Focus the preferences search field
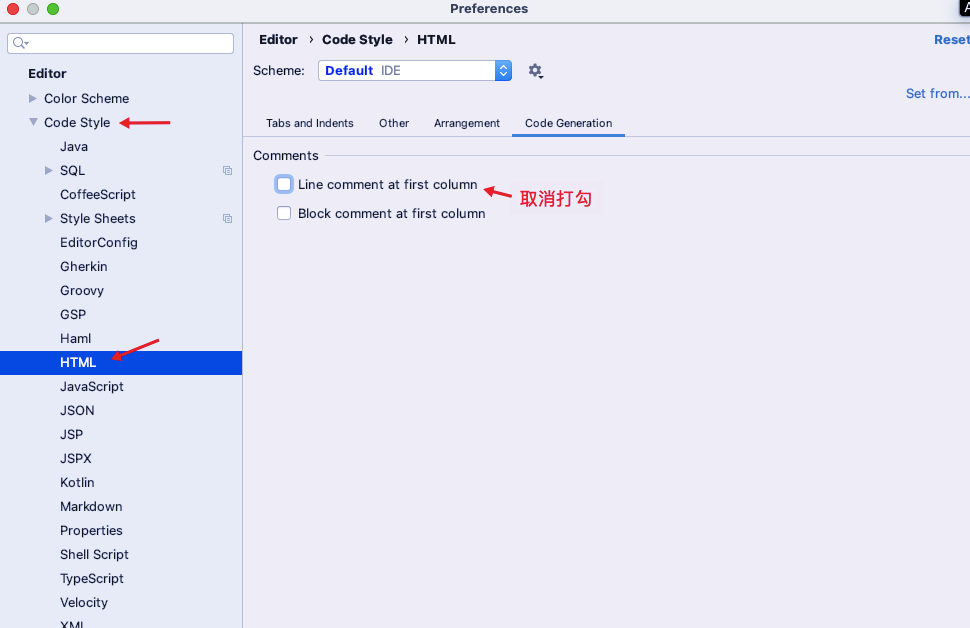Image resolution: width=970 pixels, height=628 pixels. pyautogui.click(x=121, y=43)
